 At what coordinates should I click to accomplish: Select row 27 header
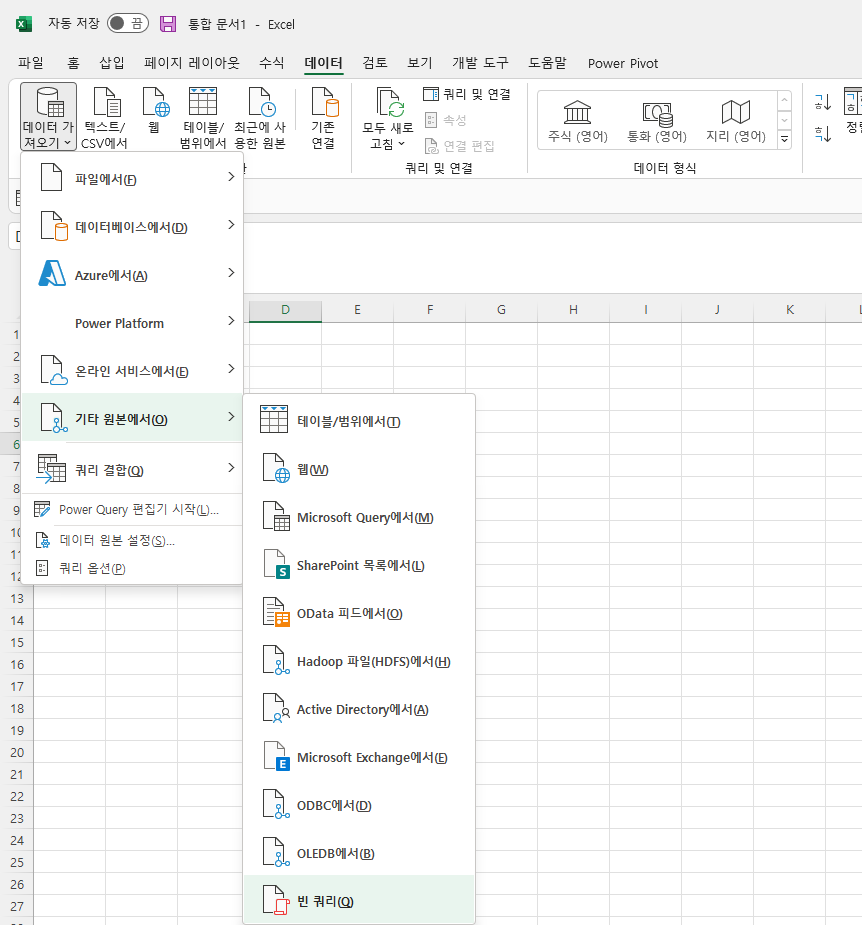18,906
